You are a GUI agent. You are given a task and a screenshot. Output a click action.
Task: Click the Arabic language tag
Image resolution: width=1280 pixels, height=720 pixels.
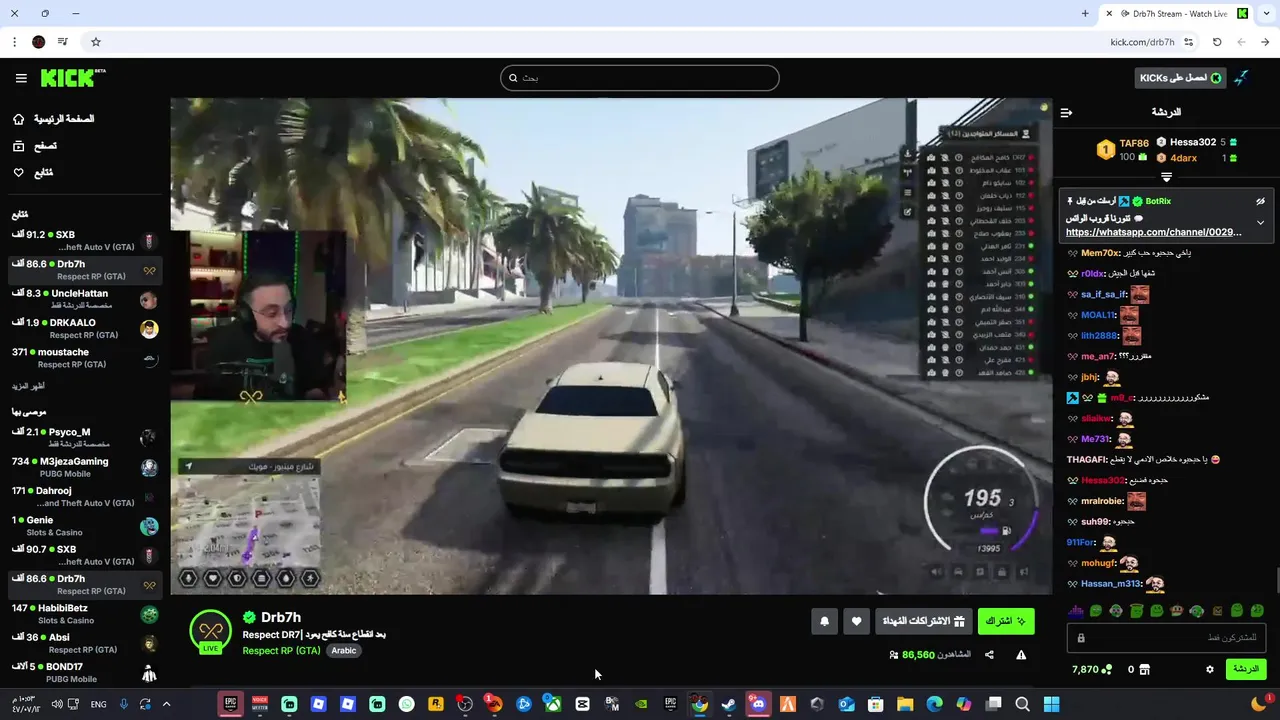click(x=344, y=650)
